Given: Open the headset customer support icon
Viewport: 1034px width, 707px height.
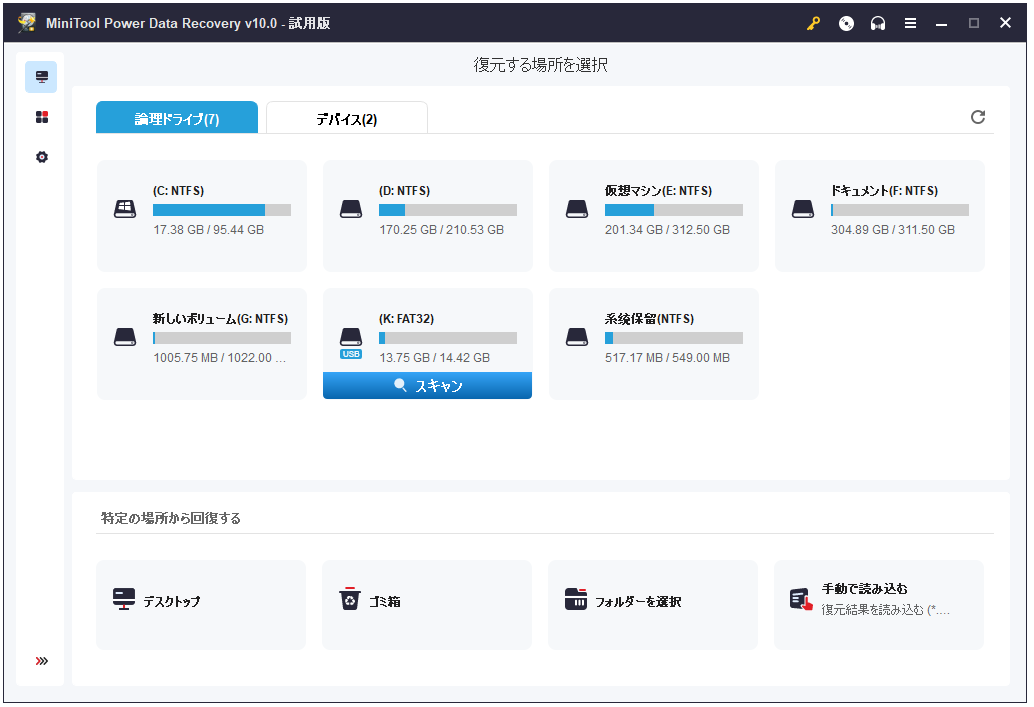Looking at the screenshot, I should 878,22.
